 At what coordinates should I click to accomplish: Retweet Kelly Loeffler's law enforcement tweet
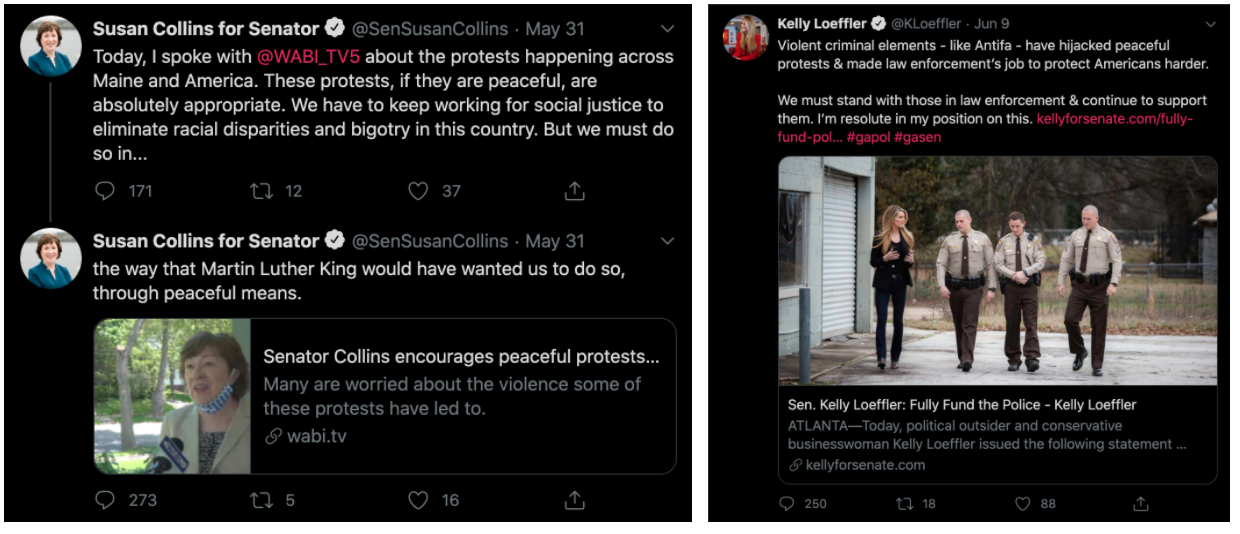click(x=904, y=503)
